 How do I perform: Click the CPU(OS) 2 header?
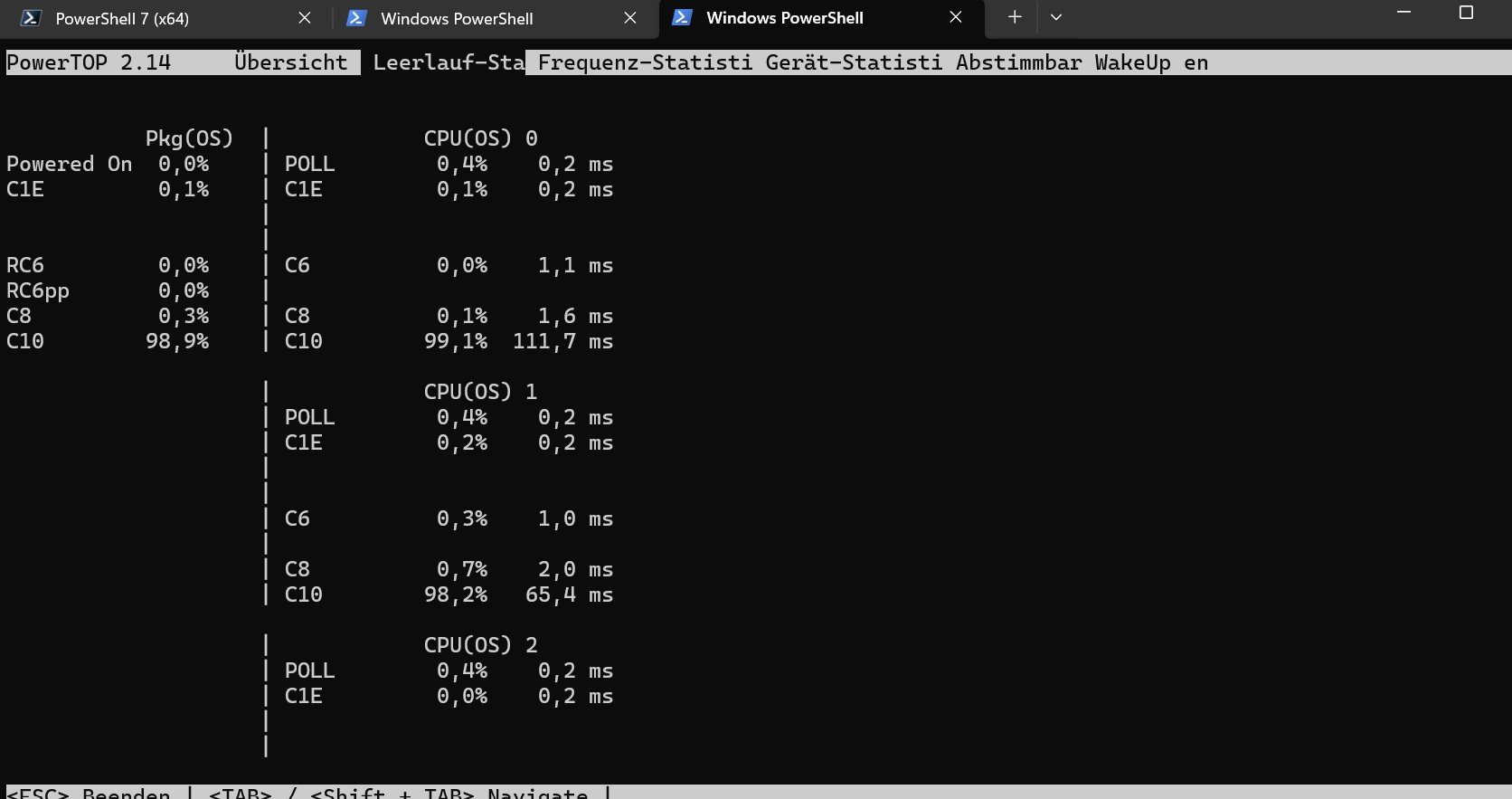click(x=480, y=645)
